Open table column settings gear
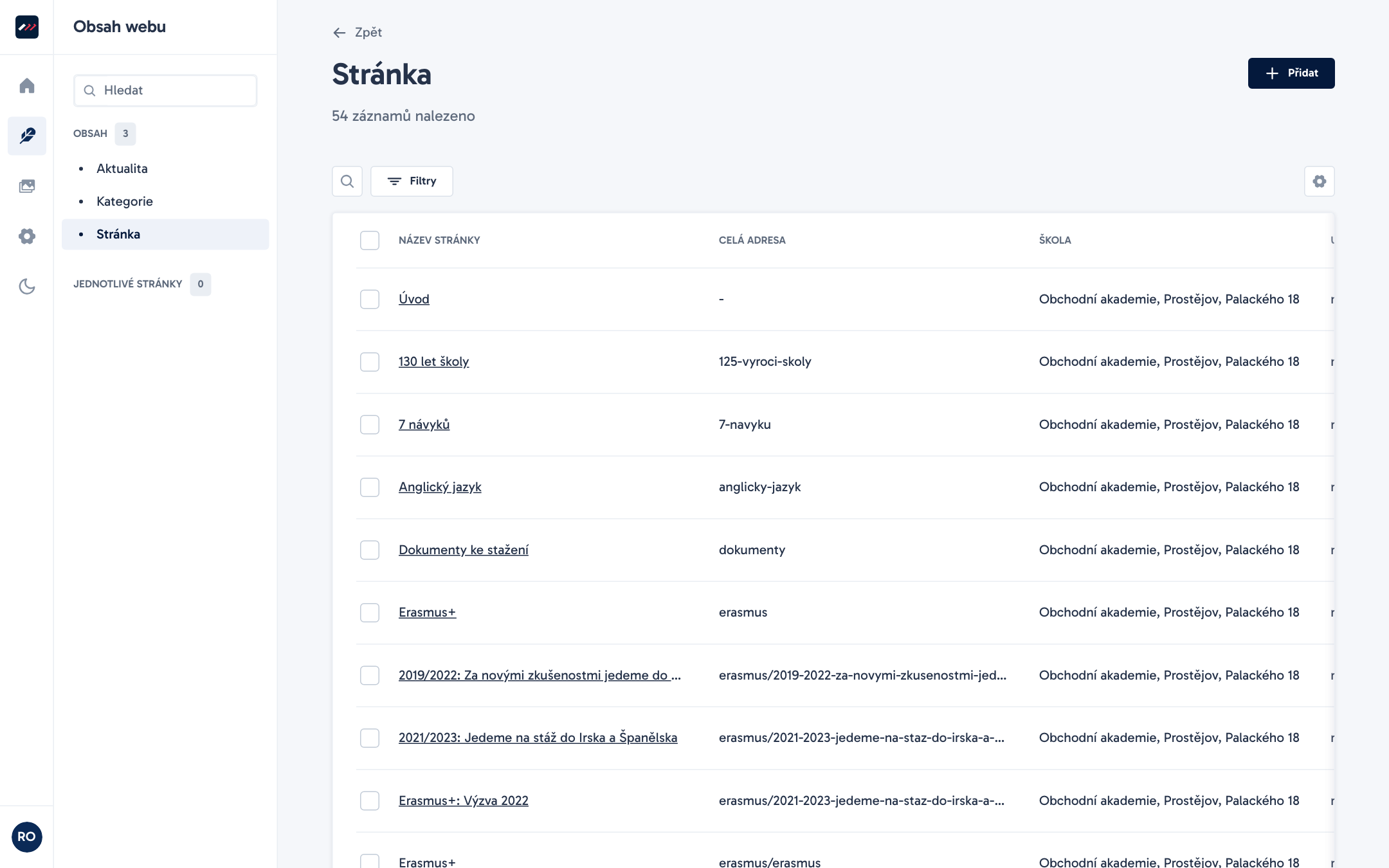 tap(1320, 181)
